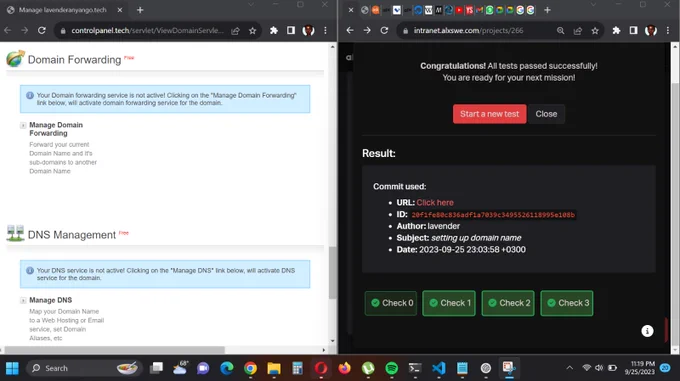Screen dimensions: 680x381
Task: Click info icon in DNS service notice
Action: pos(30,270)
